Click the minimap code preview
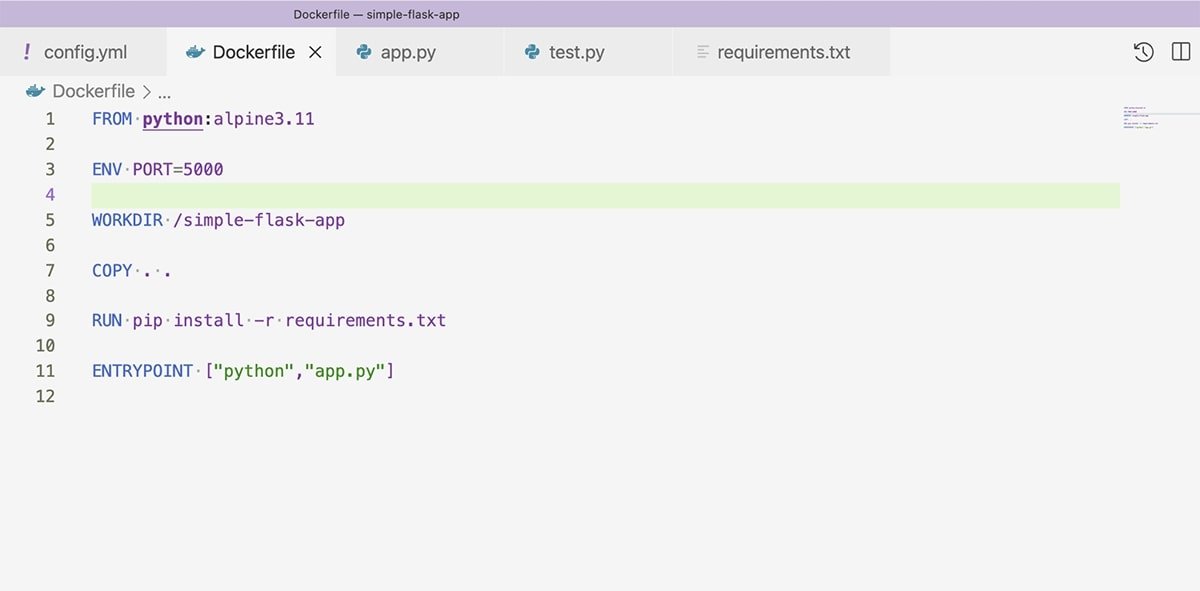 [x=1138, y=118]
